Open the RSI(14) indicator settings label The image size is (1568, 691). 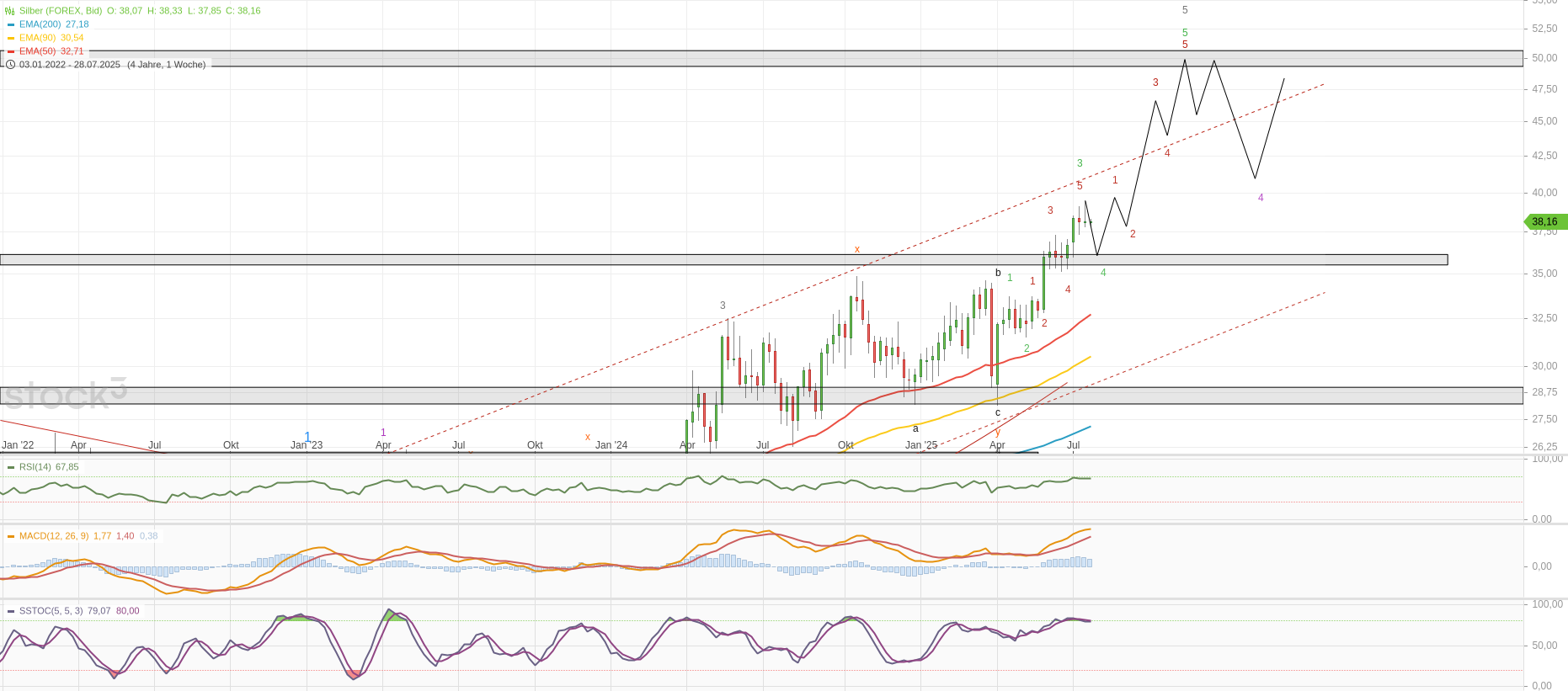coord(35,467)
